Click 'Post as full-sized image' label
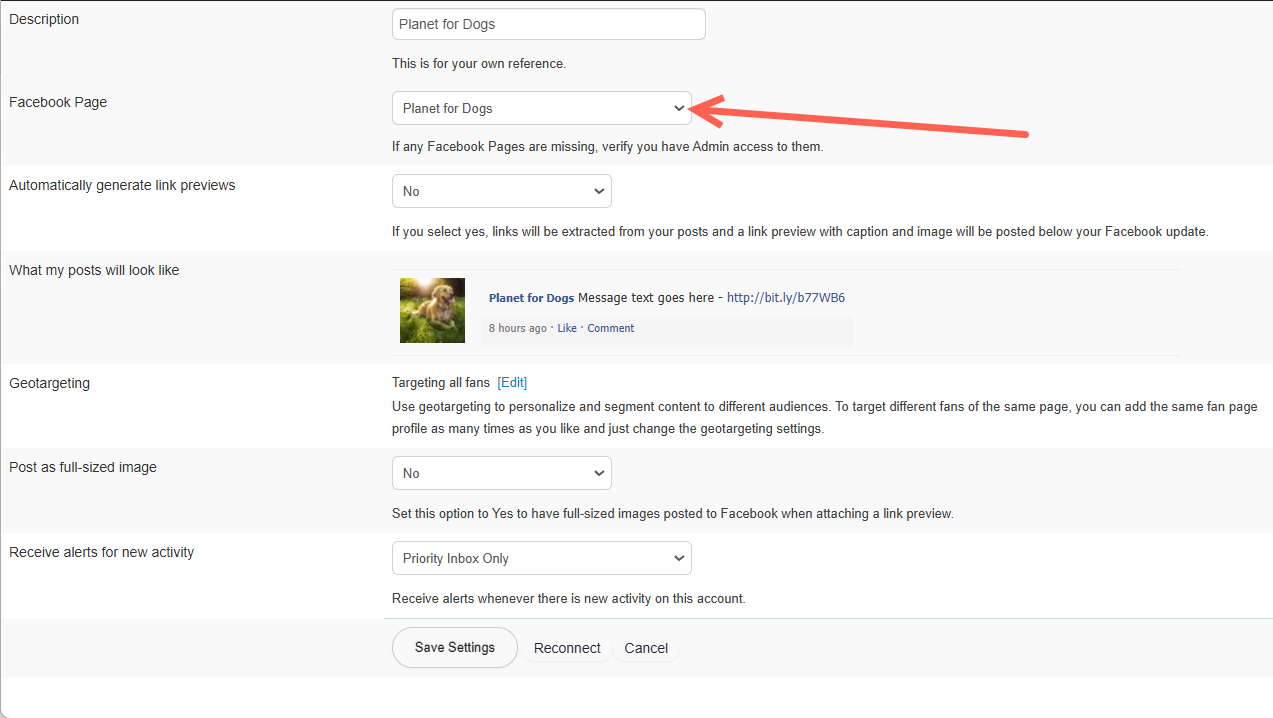The width and height of the screenshot is (1273, 718). (x=83, y=467)
